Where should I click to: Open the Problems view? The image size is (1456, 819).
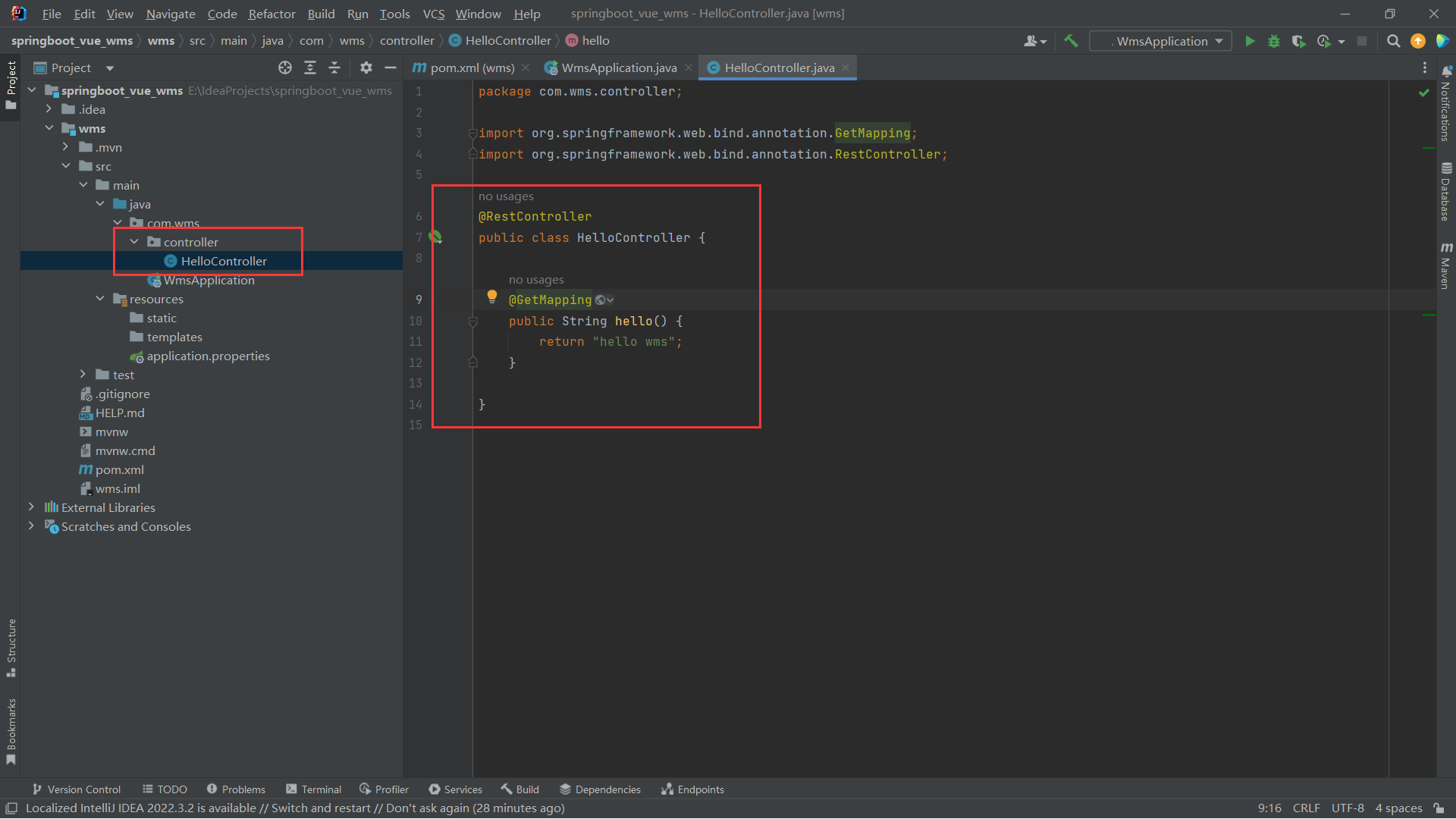[236, 789]
